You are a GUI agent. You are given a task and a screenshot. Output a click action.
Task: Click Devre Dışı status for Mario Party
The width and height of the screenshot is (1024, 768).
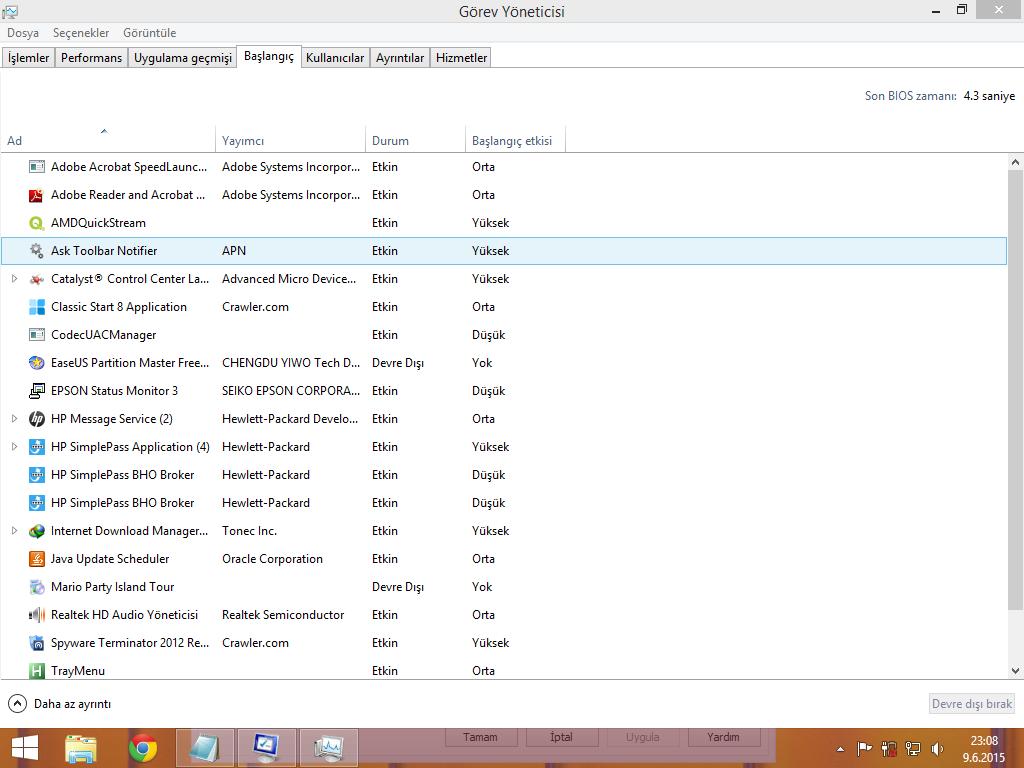[398, 586]
